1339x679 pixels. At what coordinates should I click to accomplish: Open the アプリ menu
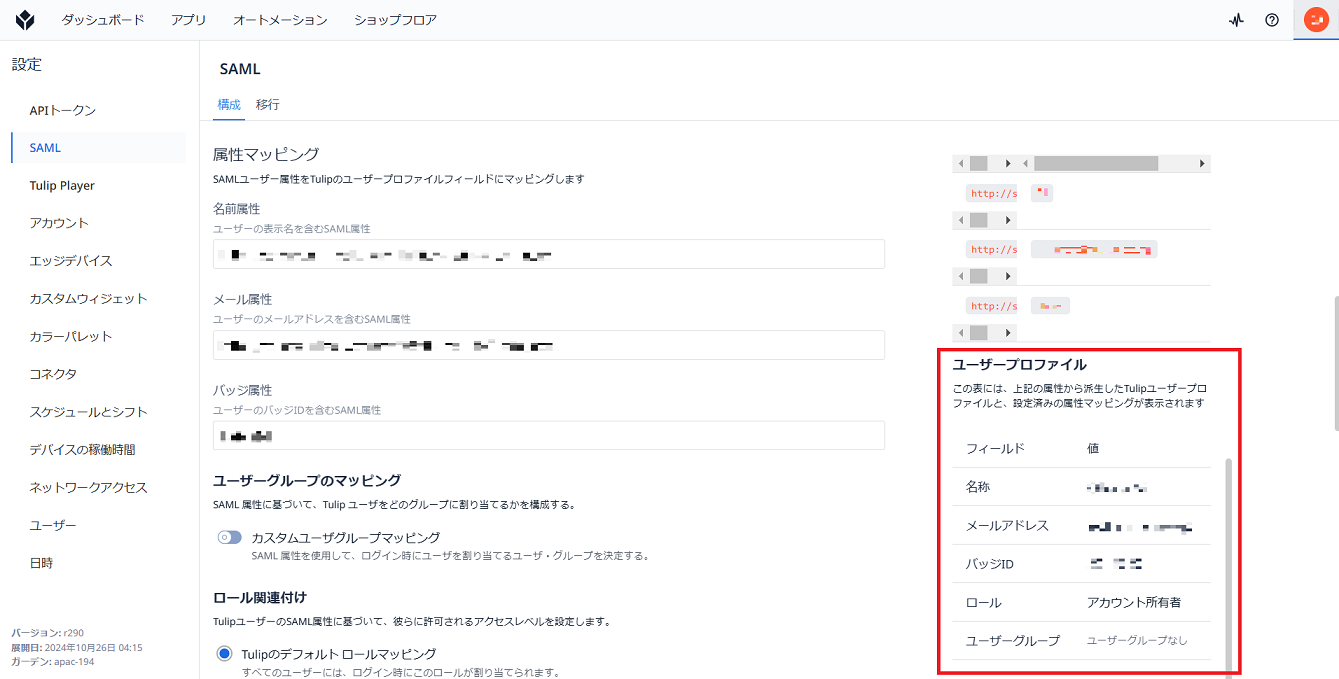tap(189, 20)
